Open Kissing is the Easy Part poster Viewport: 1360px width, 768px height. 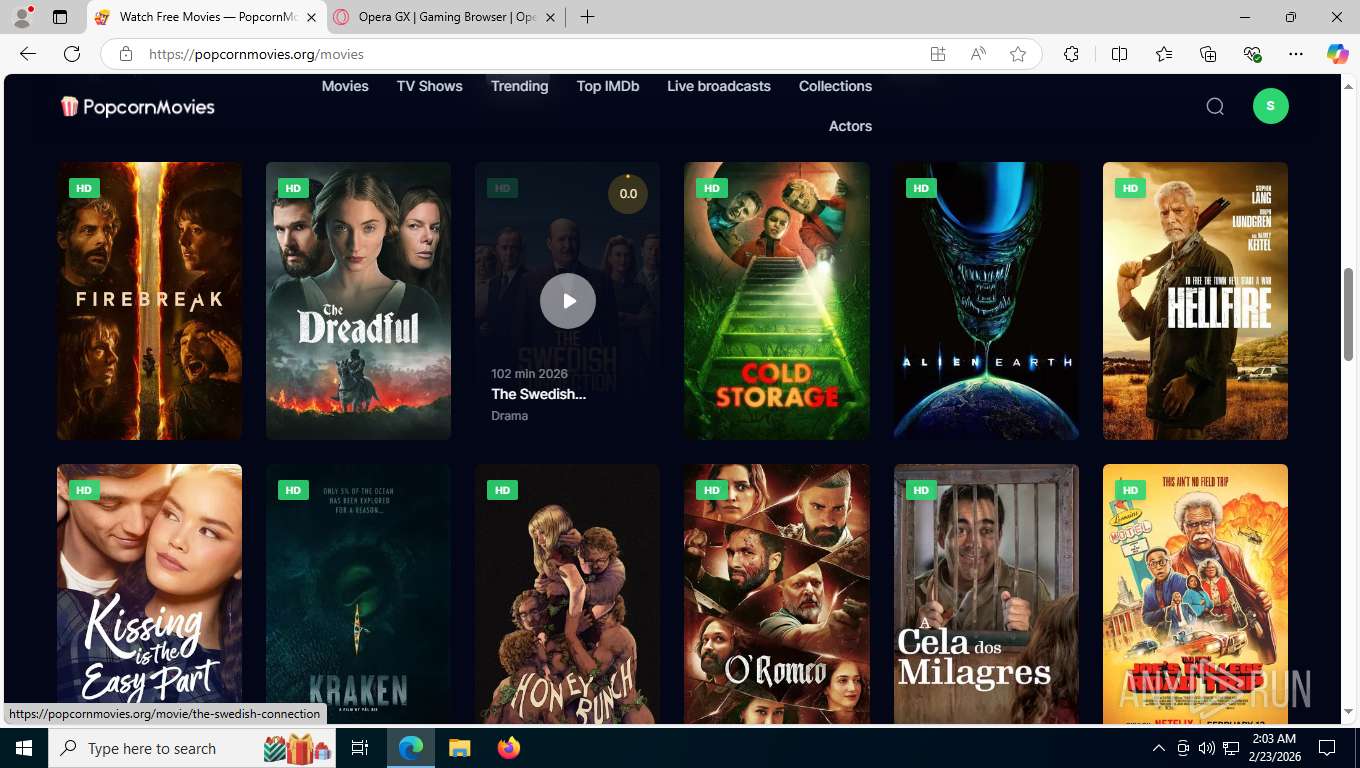pos(149,594)
